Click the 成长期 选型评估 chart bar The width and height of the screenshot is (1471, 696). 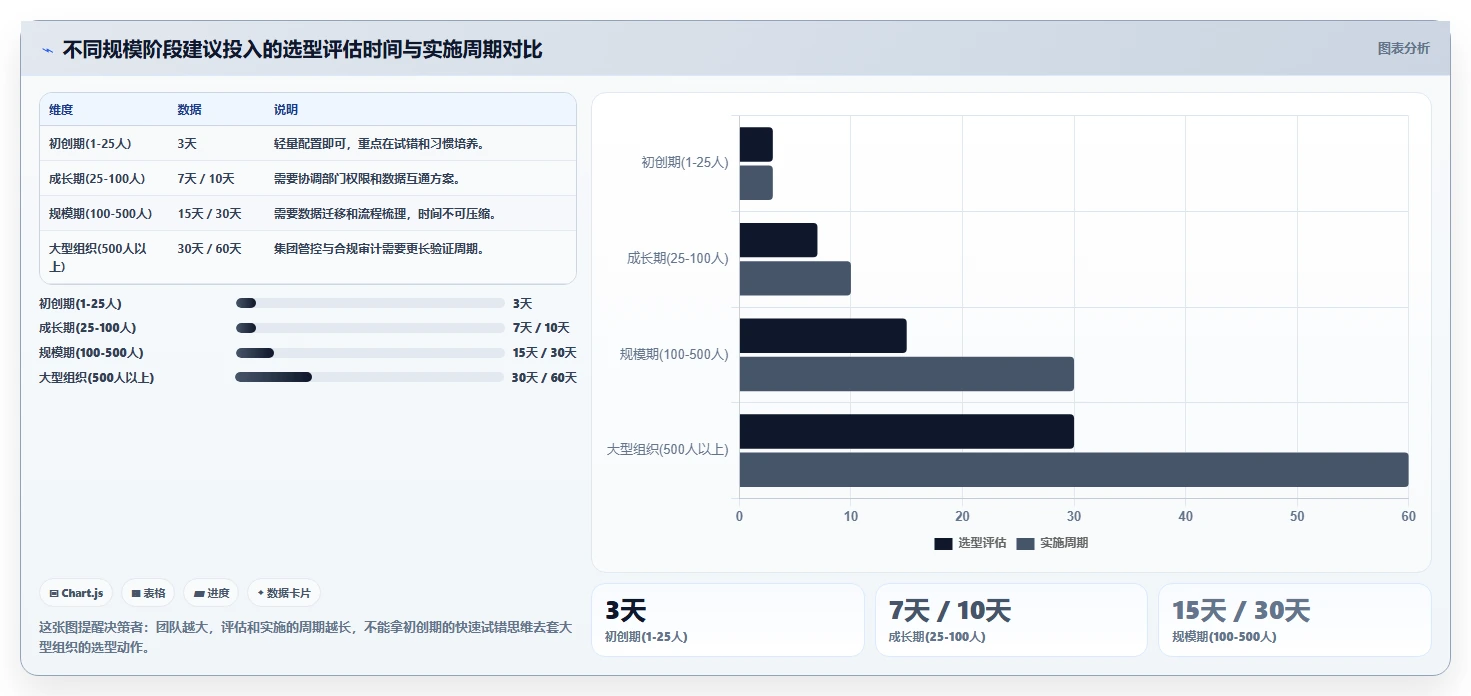tap(778, 240)
